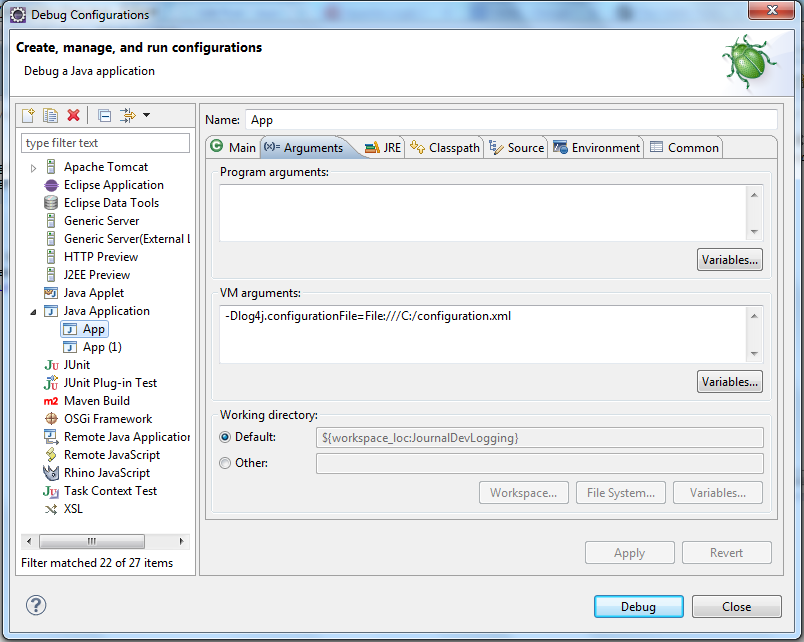Switch to the Environment tab
The height and width of the screenshot is (642, 804).
tap(596, 148)
